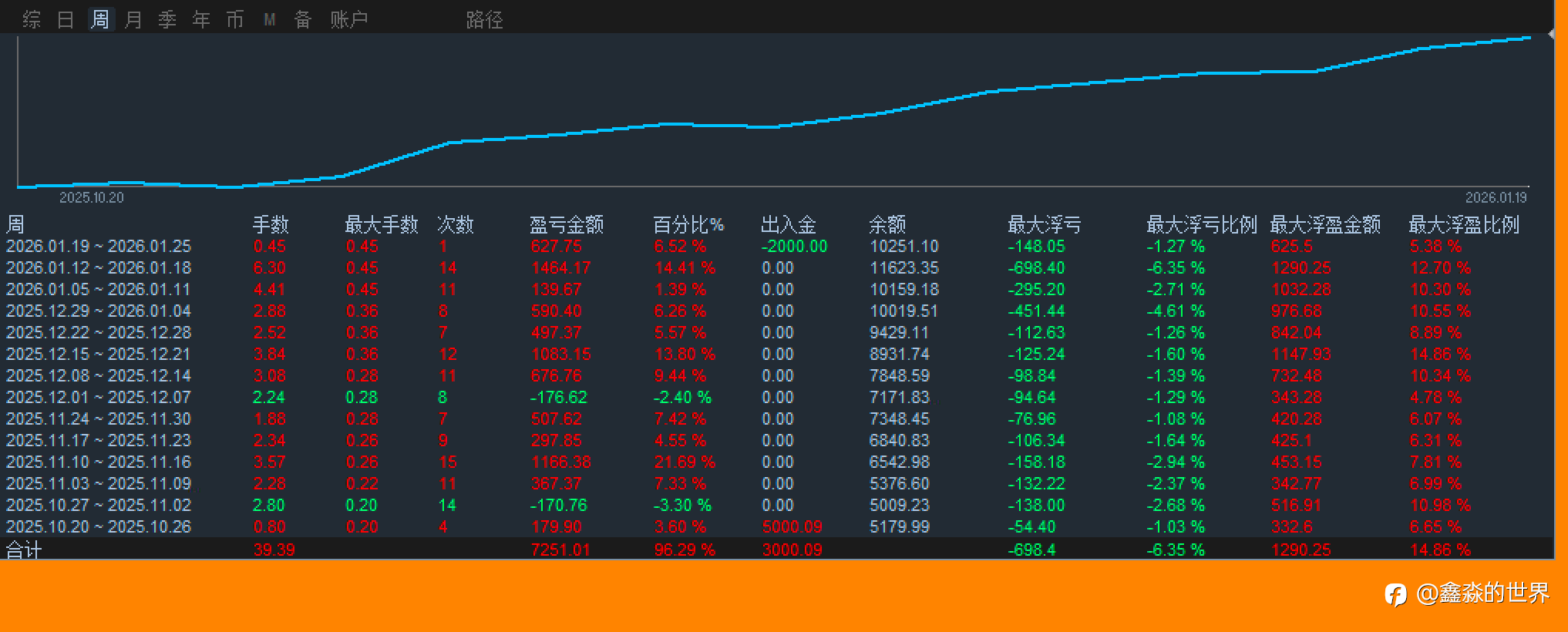Sort by the 手数 column header
The height and width of the screenshot is (632, 1568).
271,224
